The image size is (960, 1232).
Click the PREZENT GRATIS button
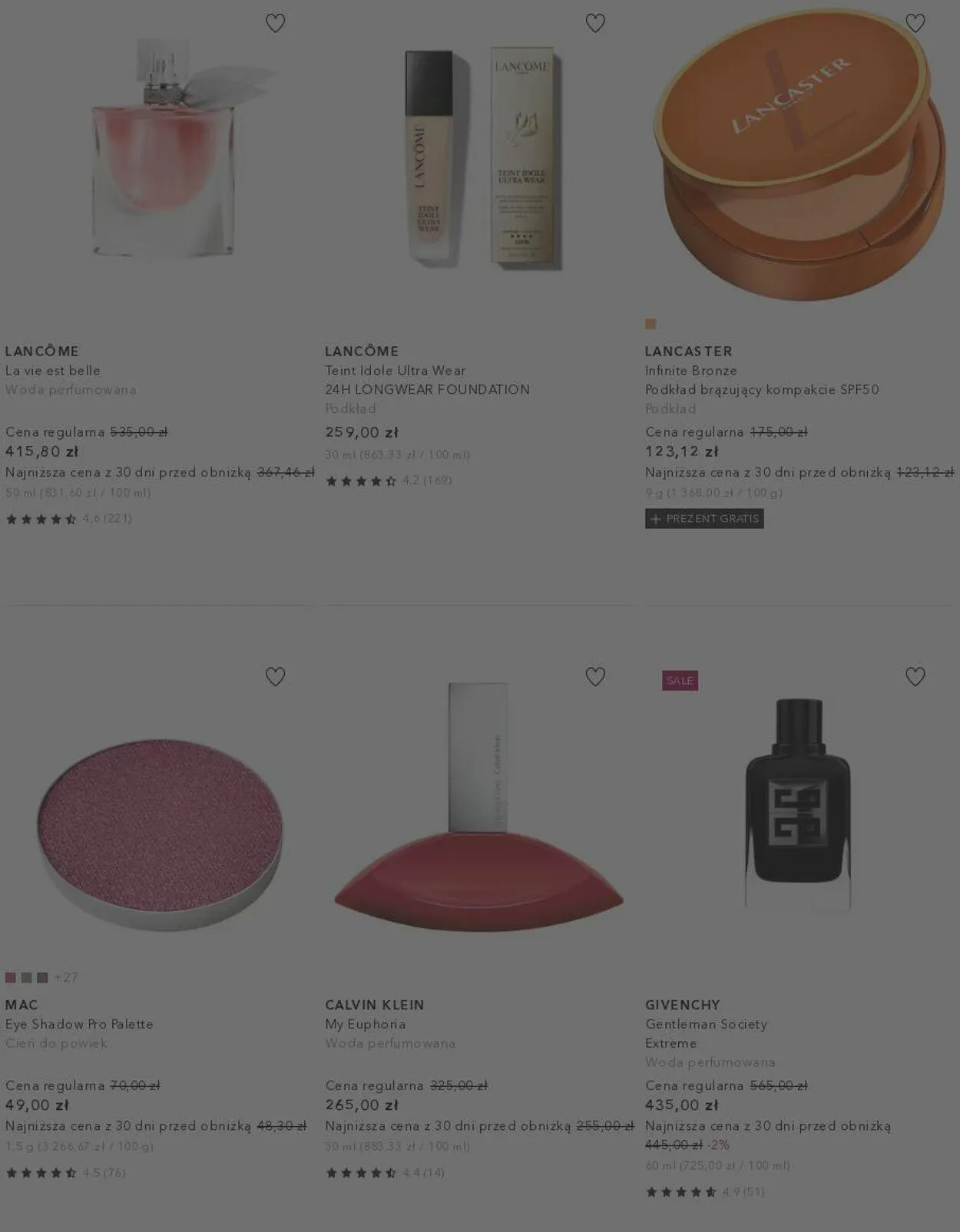[x=704, y=519]
